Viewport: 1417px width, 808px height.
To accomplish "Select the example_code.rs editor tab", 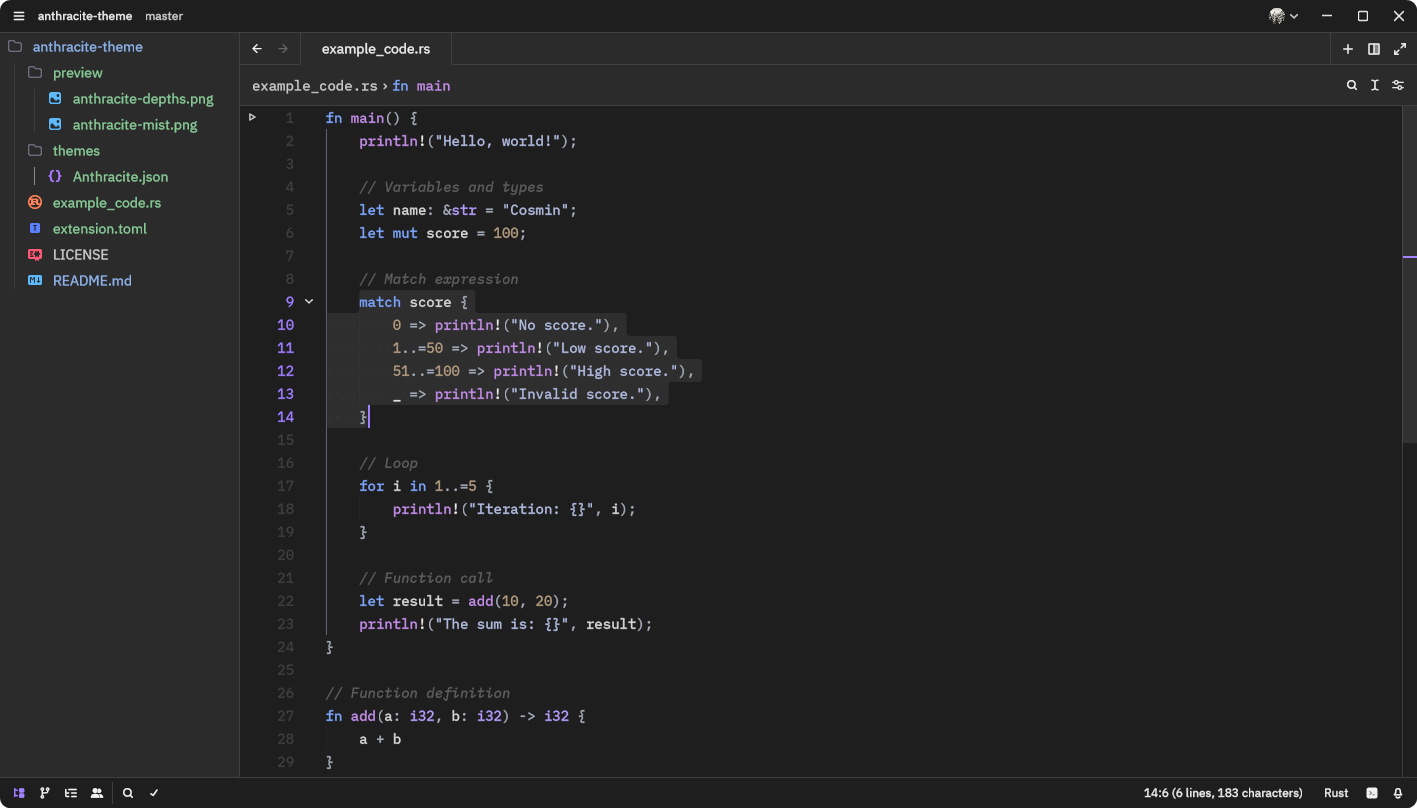I will tap(376, 49).
